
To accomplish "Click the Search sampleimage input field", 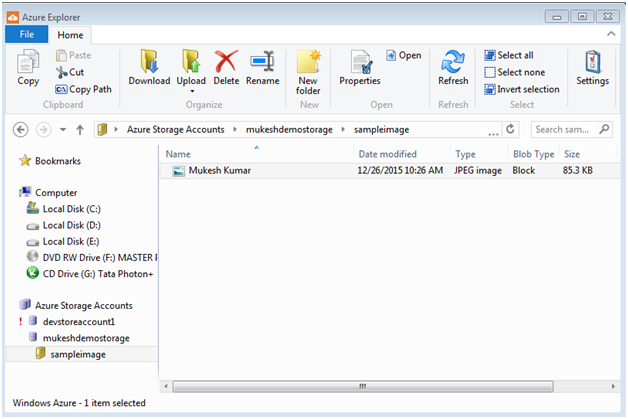I will 565,129.
